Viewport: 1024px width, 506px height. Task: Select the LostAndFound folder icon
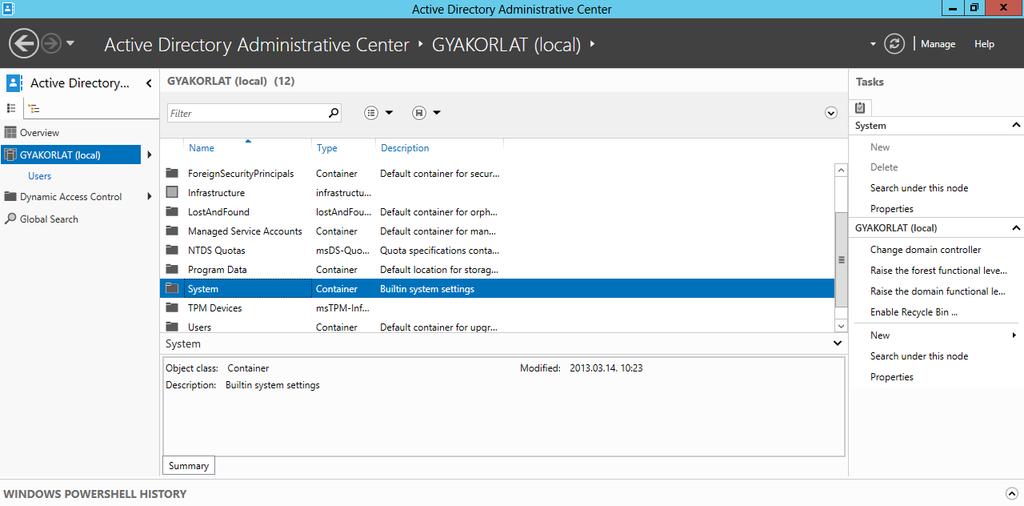[172, 212]
